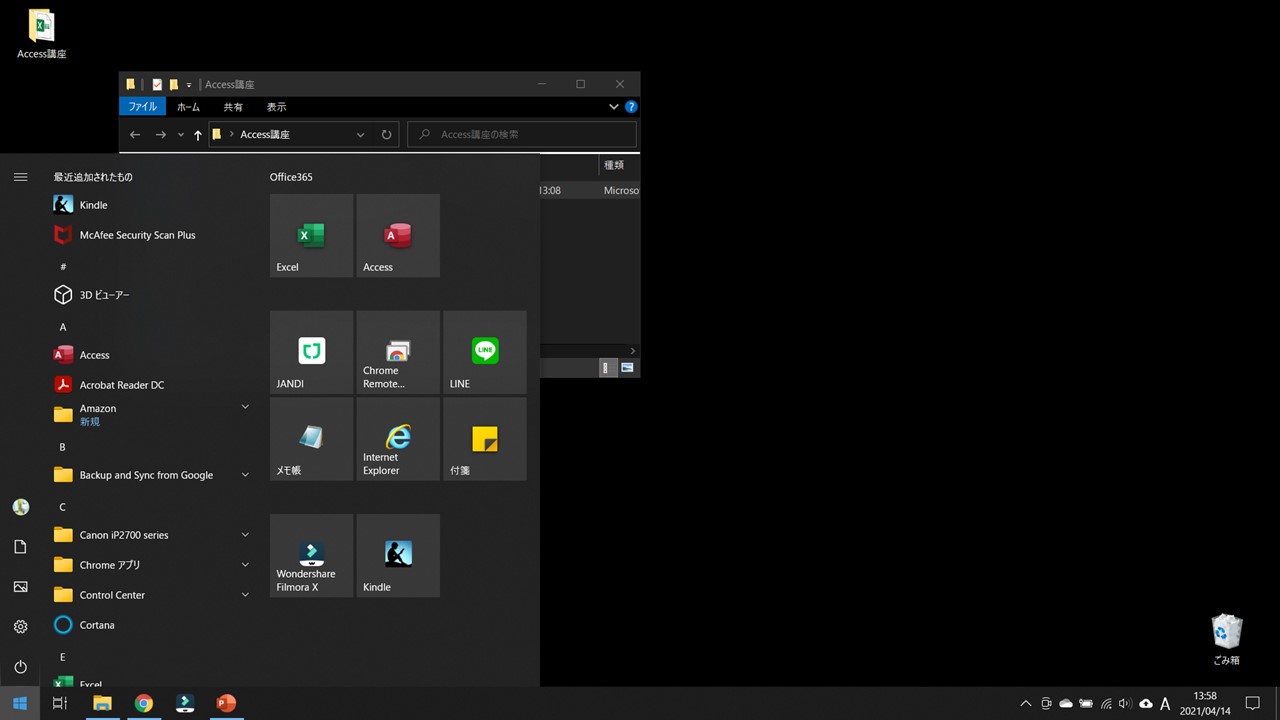Screen dimensions: 1280x720
Task: Open the ホーム tab in File Explorer
Action: [188, 107]
